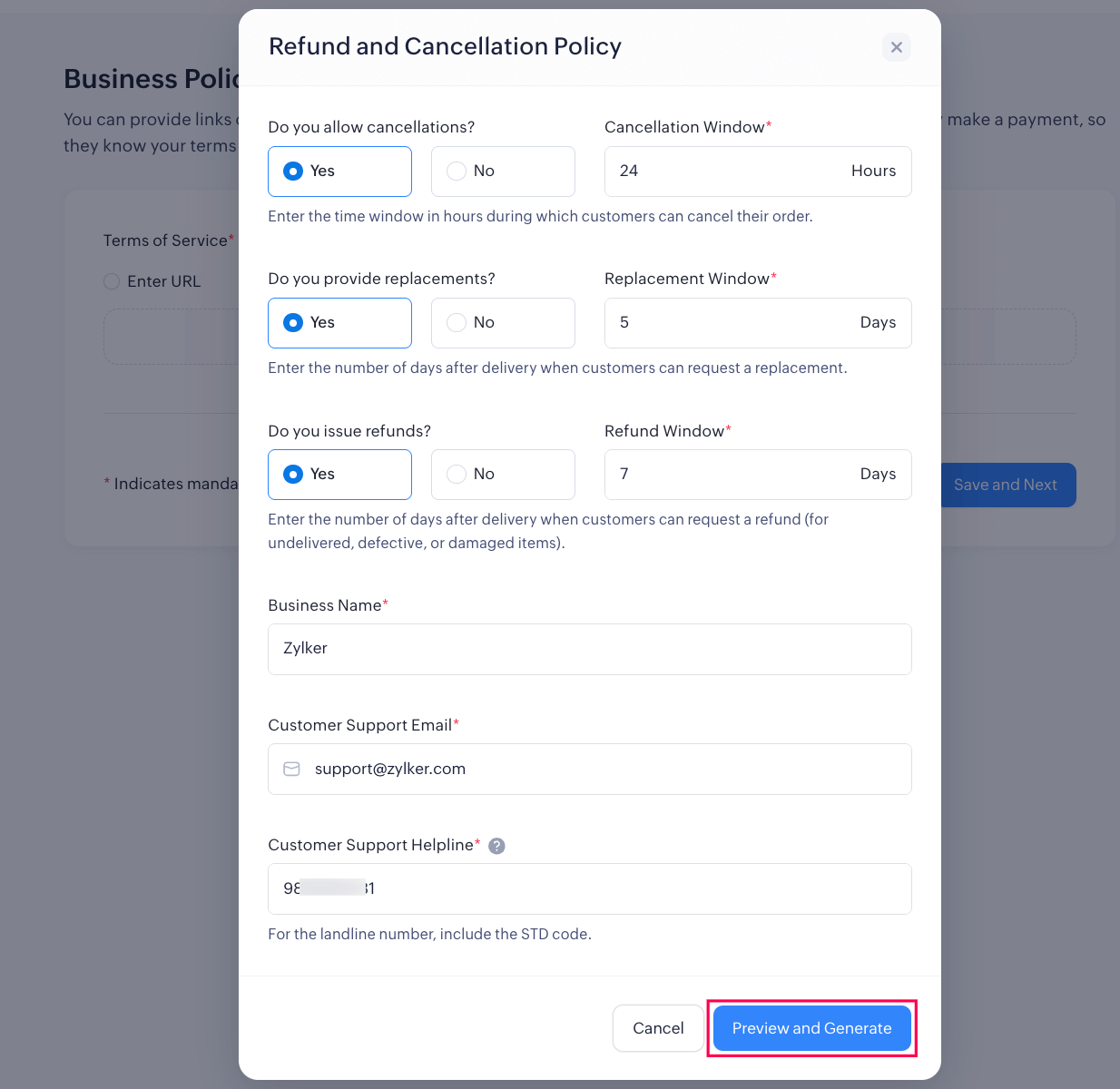Click the Save and Next button

[1006, 486]
